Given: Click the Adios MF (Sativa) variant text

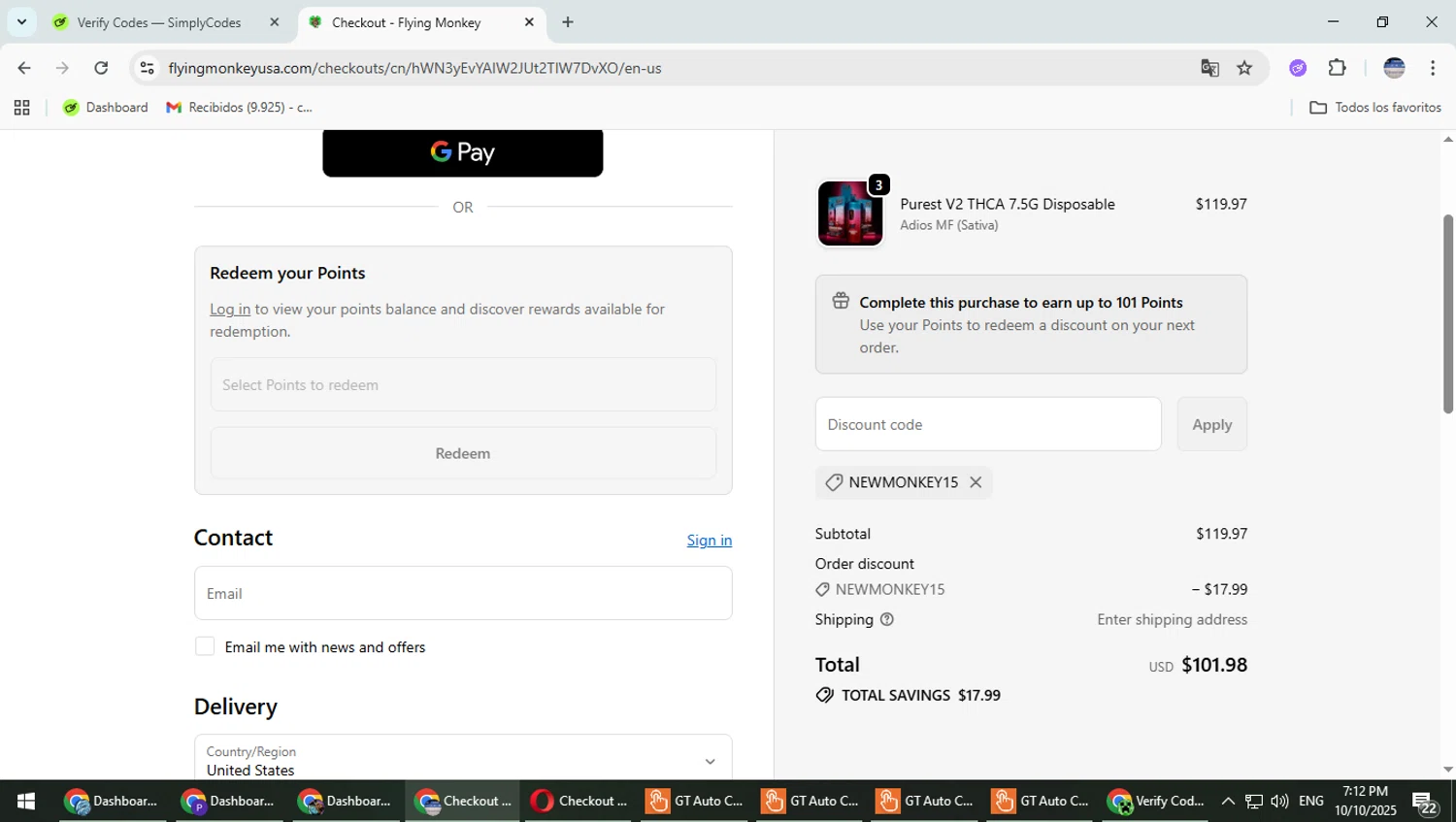Looking at the screenshot, I should pyautogui.click(x=948, y=225).
